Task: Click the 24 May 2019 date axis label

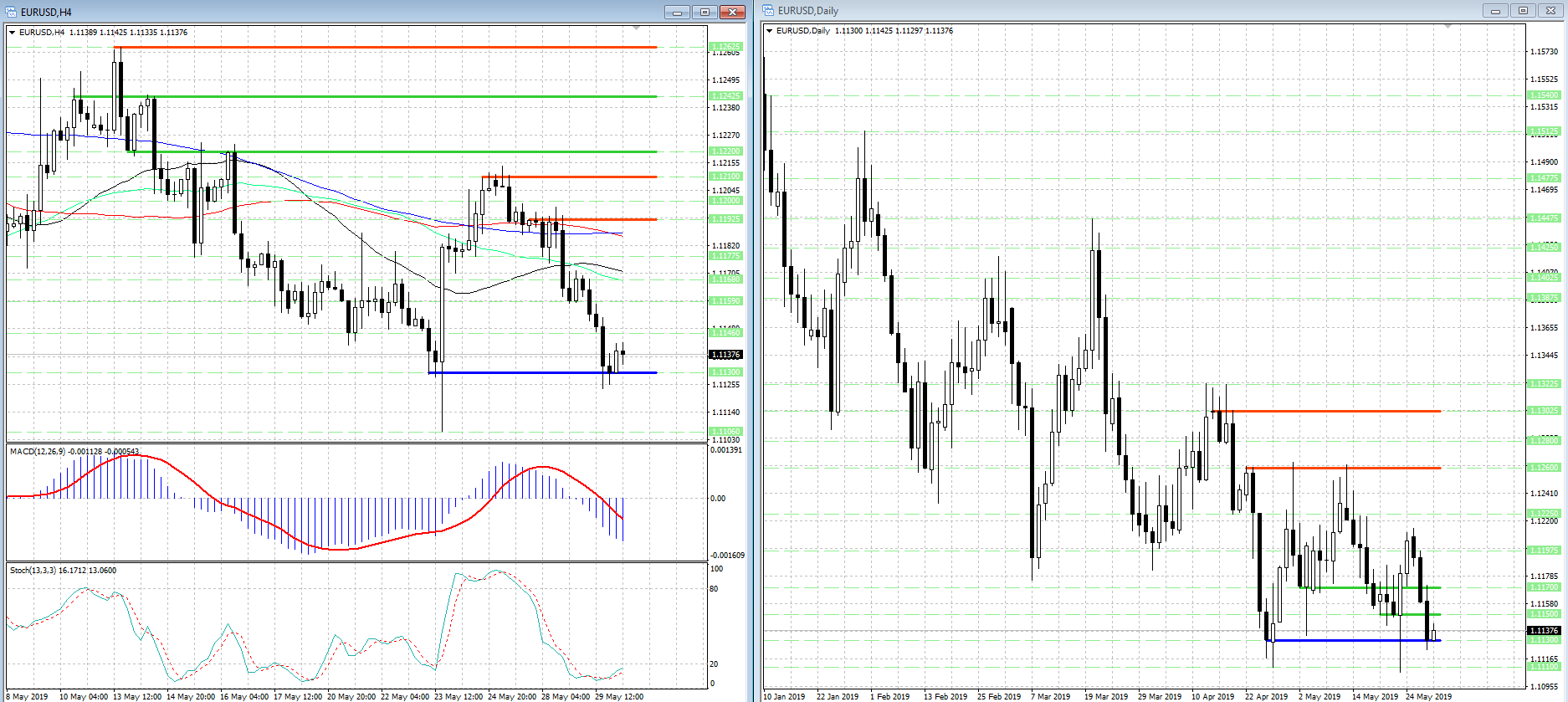Action: [1429, 696]
